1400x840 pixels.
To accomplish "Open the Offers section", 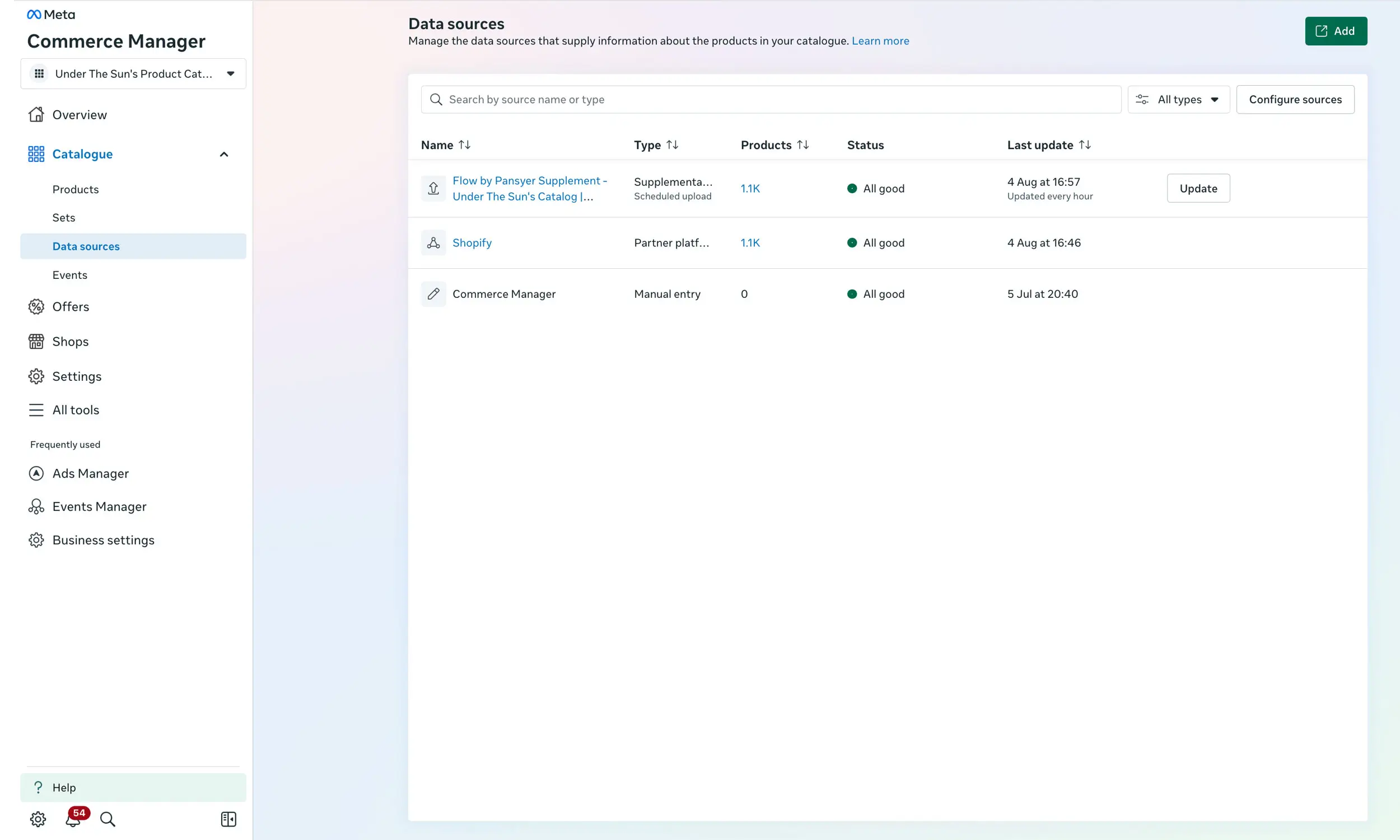I will [x=71, y=307].
